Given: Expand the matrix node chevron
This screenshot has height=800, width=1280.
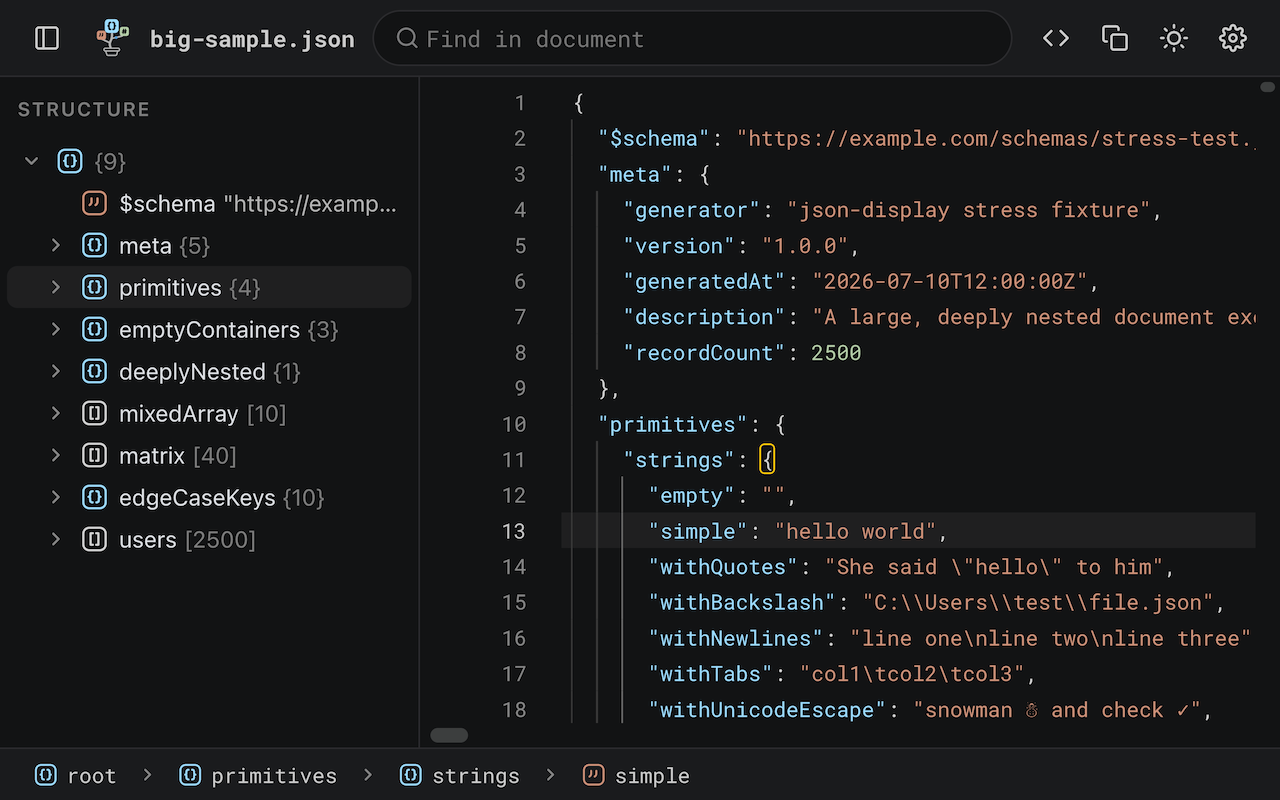Looking at the screenshot, I should (56, 455).
